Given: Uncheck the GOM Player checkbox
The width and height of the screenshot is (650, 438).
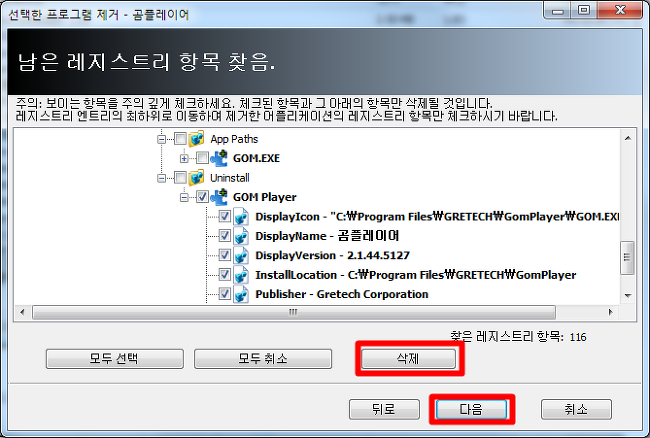Looking at the screenshot, I should [x=202, y=197].
